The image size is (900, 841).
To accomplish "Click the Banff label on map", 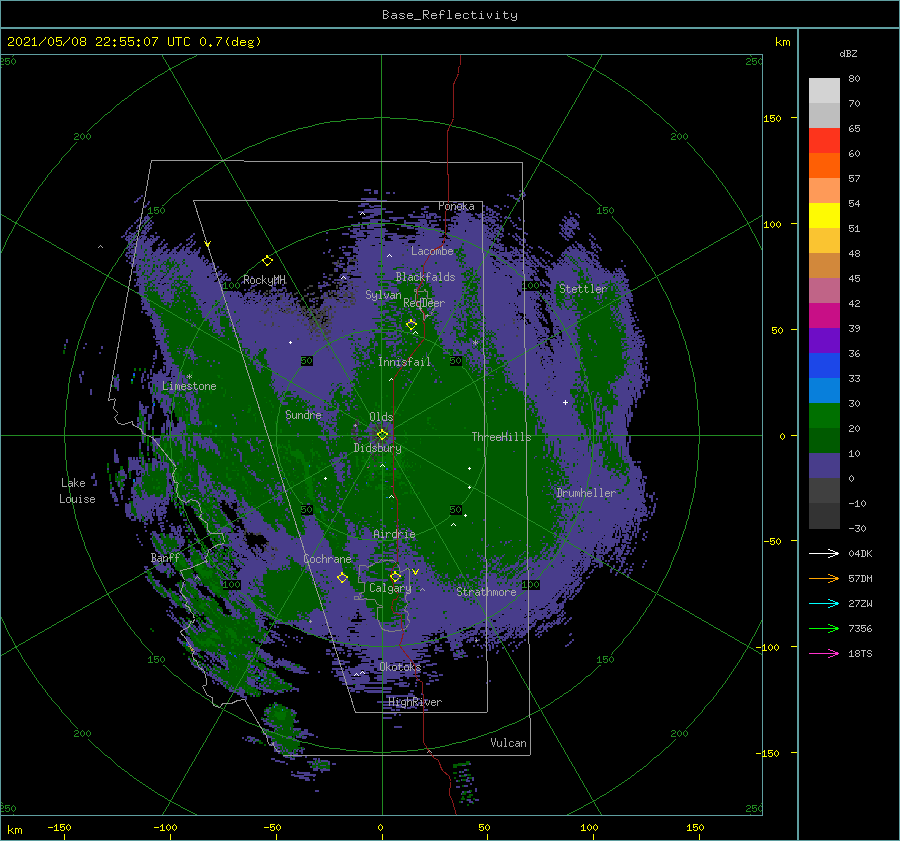I will tap(165, 557).
